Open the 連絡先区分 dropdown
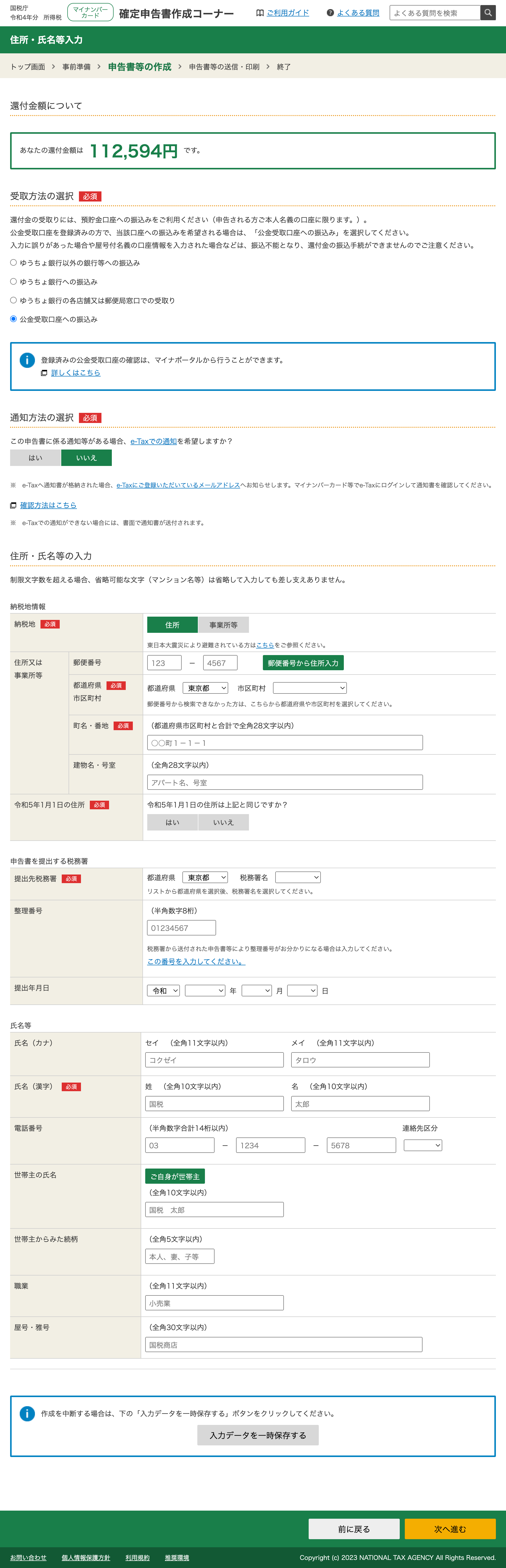 [423, 1145]
